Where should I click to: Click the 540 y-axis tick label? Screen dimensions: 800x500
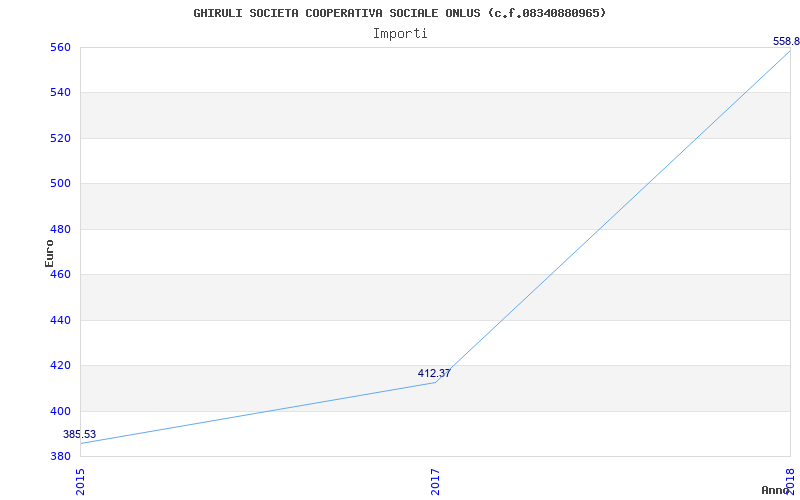pyautogui.click(x=60, y=93)
